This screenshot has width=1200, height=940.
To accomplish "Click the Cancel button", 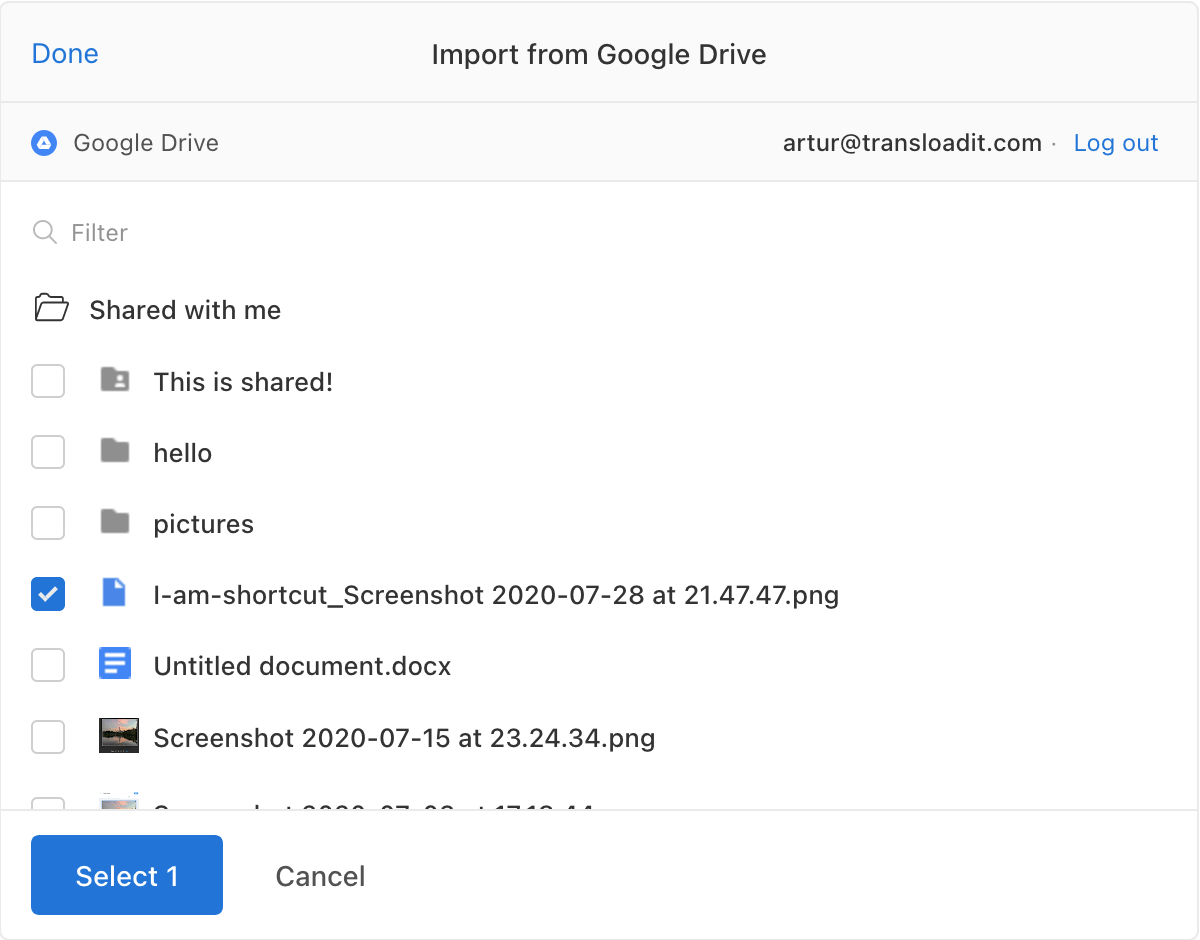I will pos(320,876).
